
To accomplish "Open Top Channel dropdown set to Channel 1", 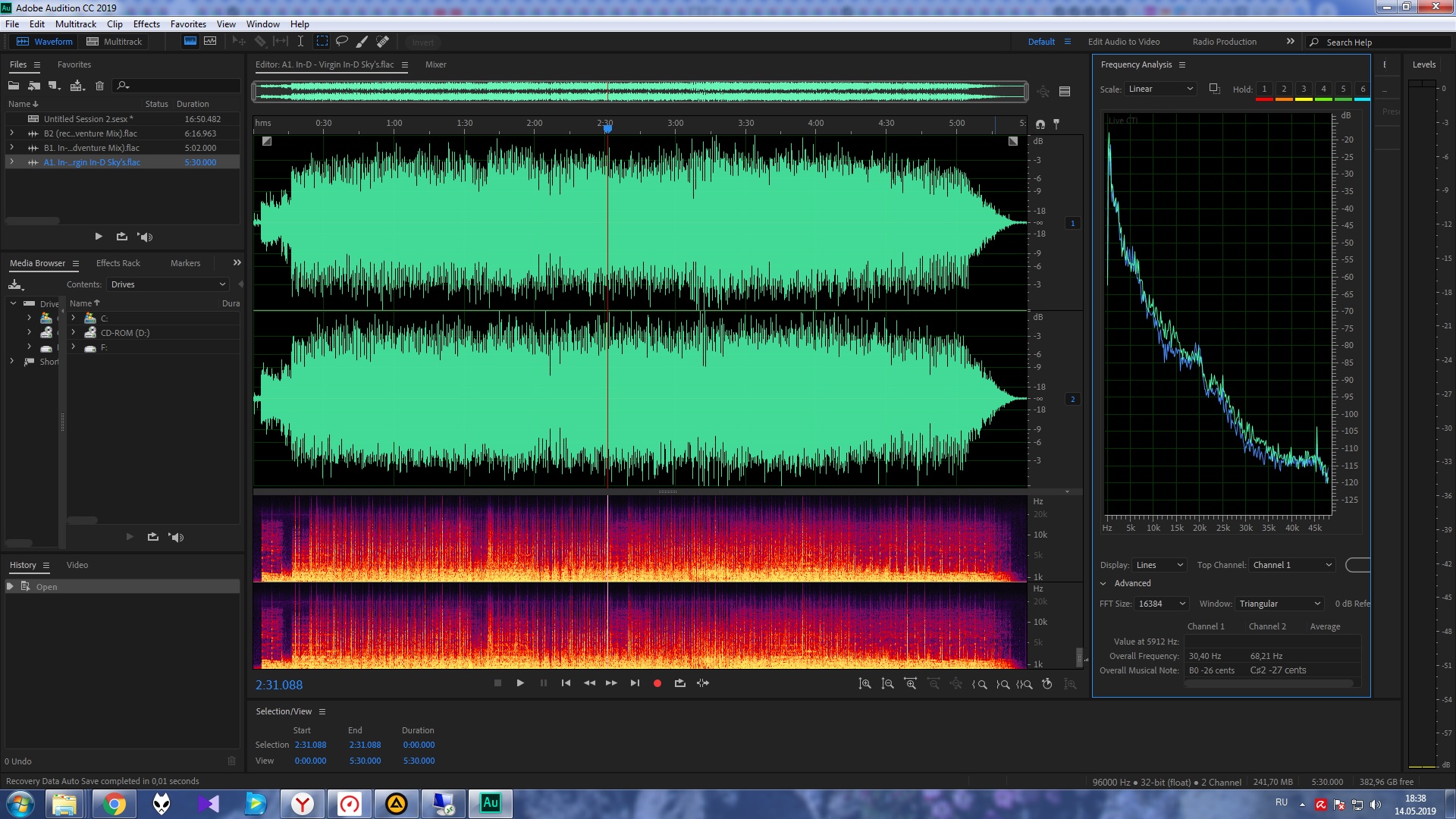I will (1292, 565).
